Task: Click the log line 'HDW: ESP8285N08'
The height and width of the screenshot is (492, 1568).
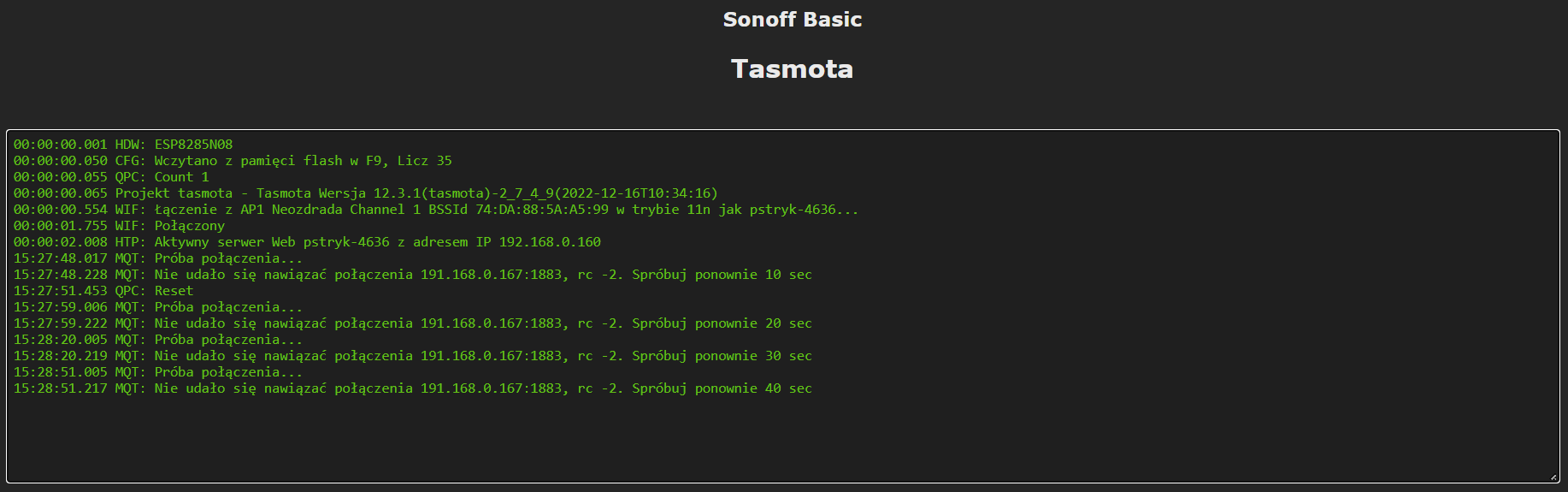Action: click(123, 145)
